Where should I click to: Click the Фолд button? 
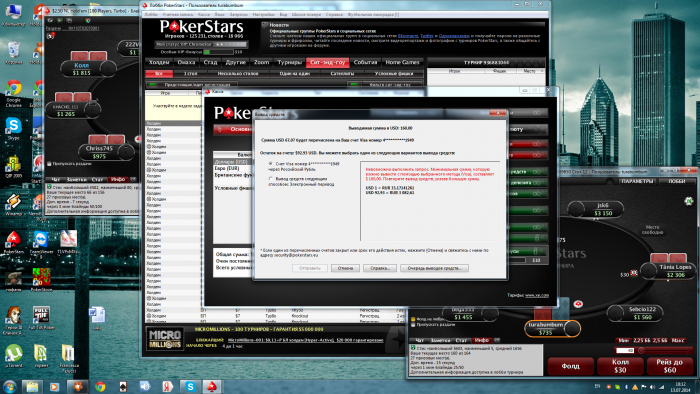click(570, 366)
